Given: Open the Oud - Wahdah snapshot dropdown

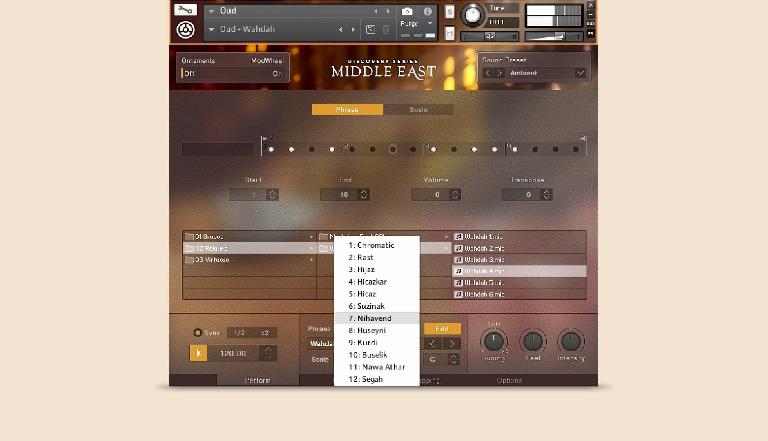Looking at the screenshot, I should [212, 29].
